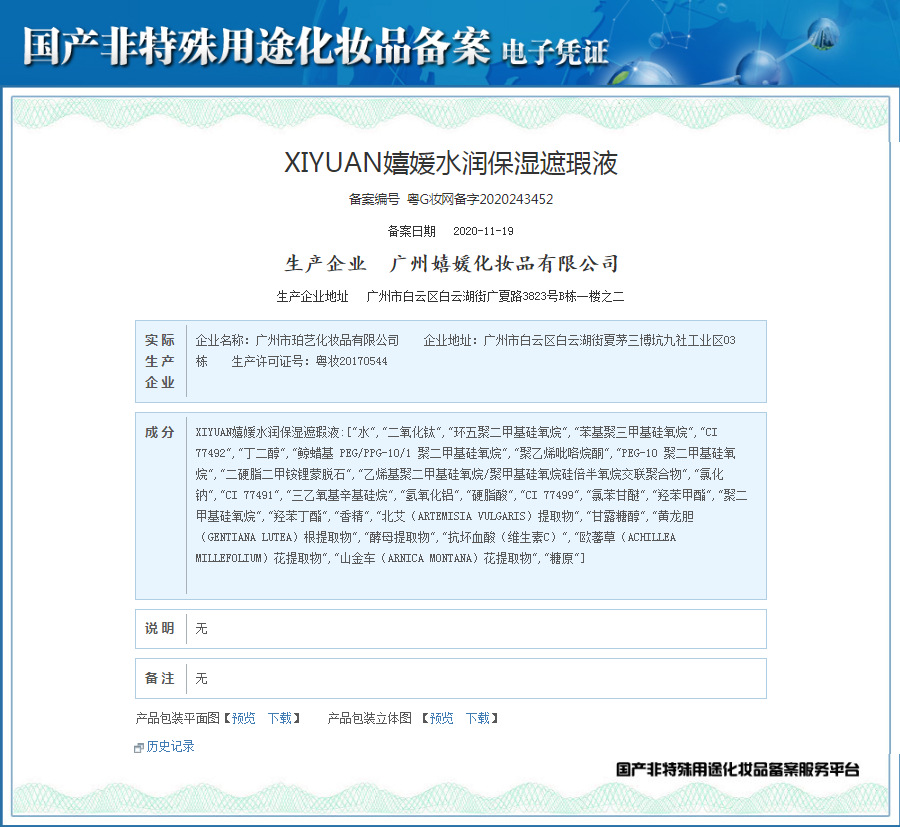Click the filing number 粤G妆网备字2020243452
Screen dimensions: 900x827
(x=480, y=199)
